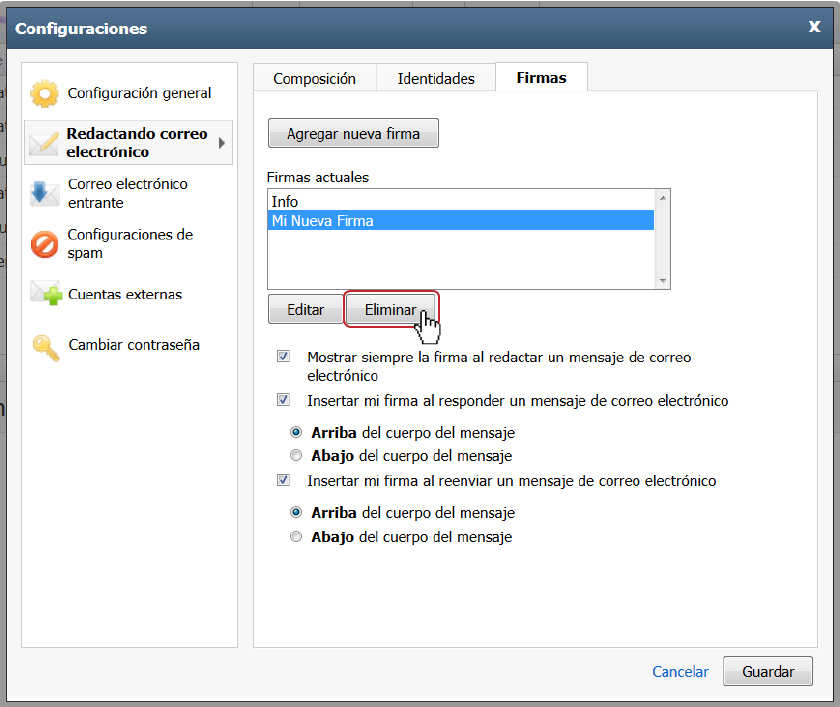Viewport: 840px width, 707px height.
Task: Close the Configuraciones dialog with X
Action: [x=814, y=27]
